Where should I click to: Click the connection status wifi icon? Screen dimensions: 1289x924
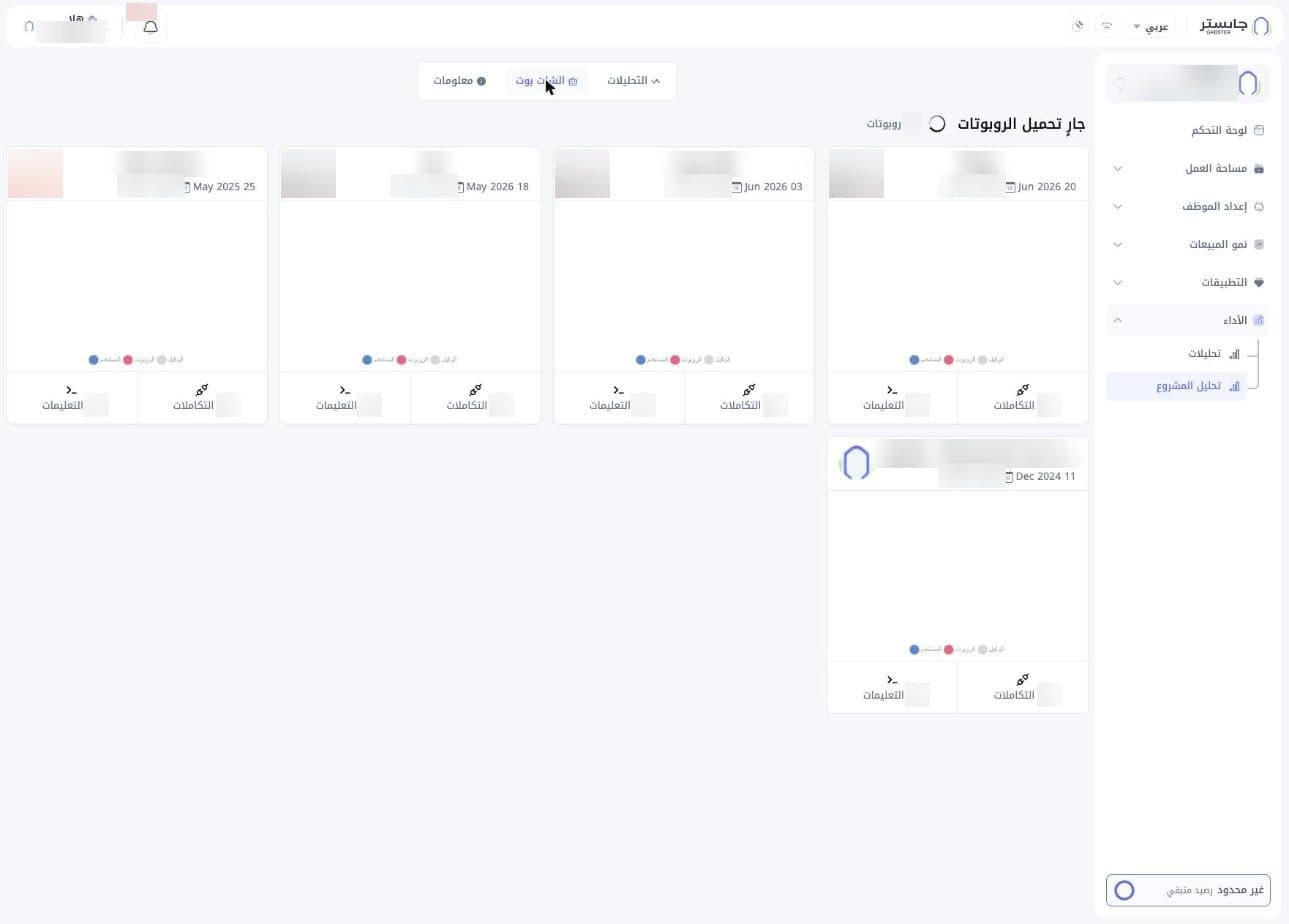tap(1107, 26)
